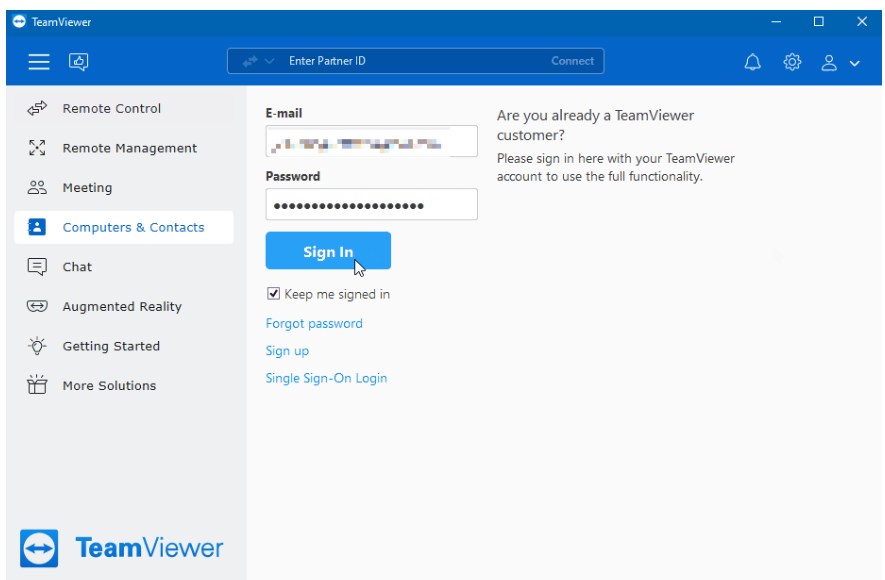Screen dimensions: 885x580
Task: Select Computers & Contacts
Action: click(x=124, y=227)
